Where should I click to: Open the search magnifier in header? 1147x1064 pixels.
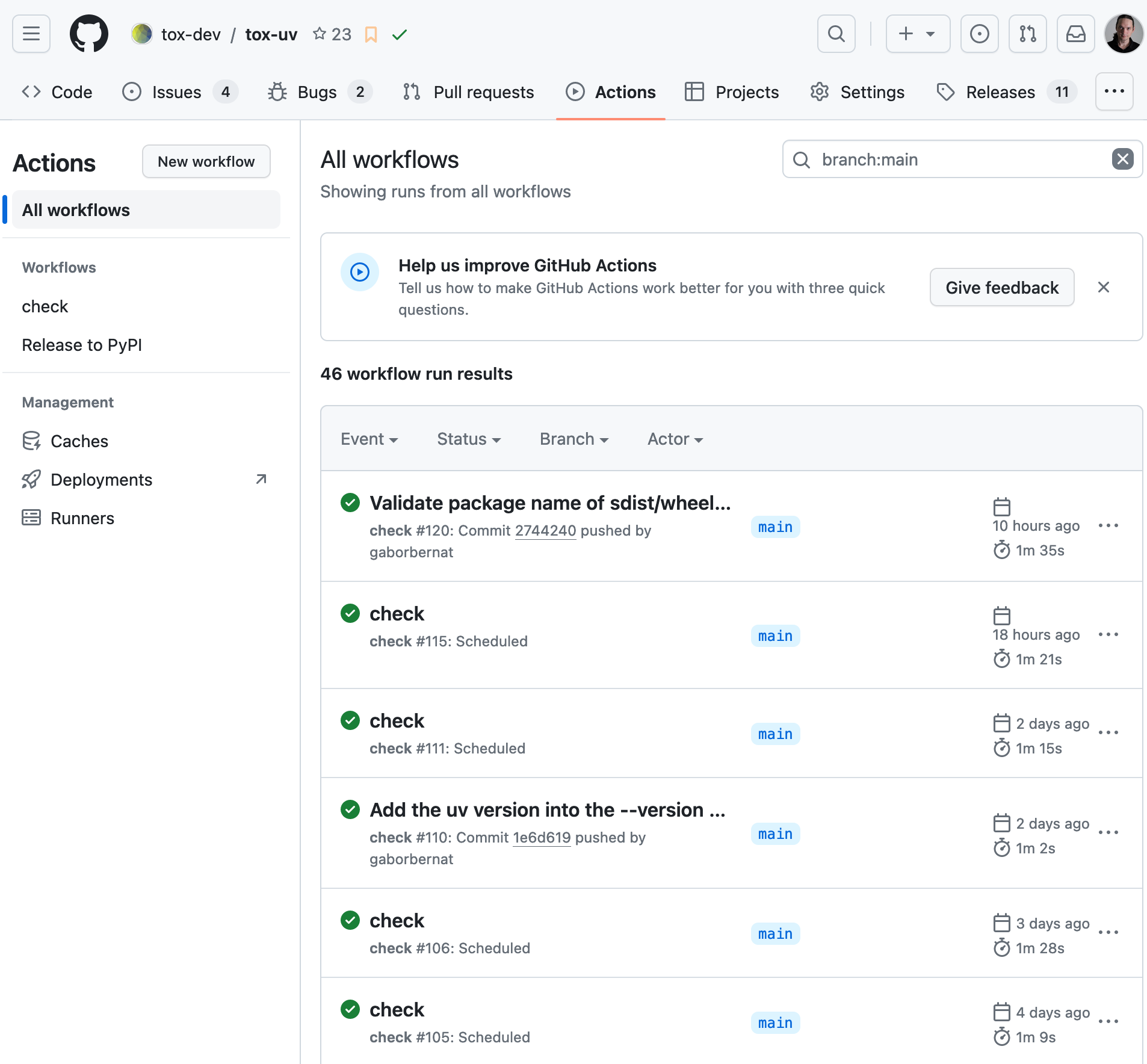(836, 34)
